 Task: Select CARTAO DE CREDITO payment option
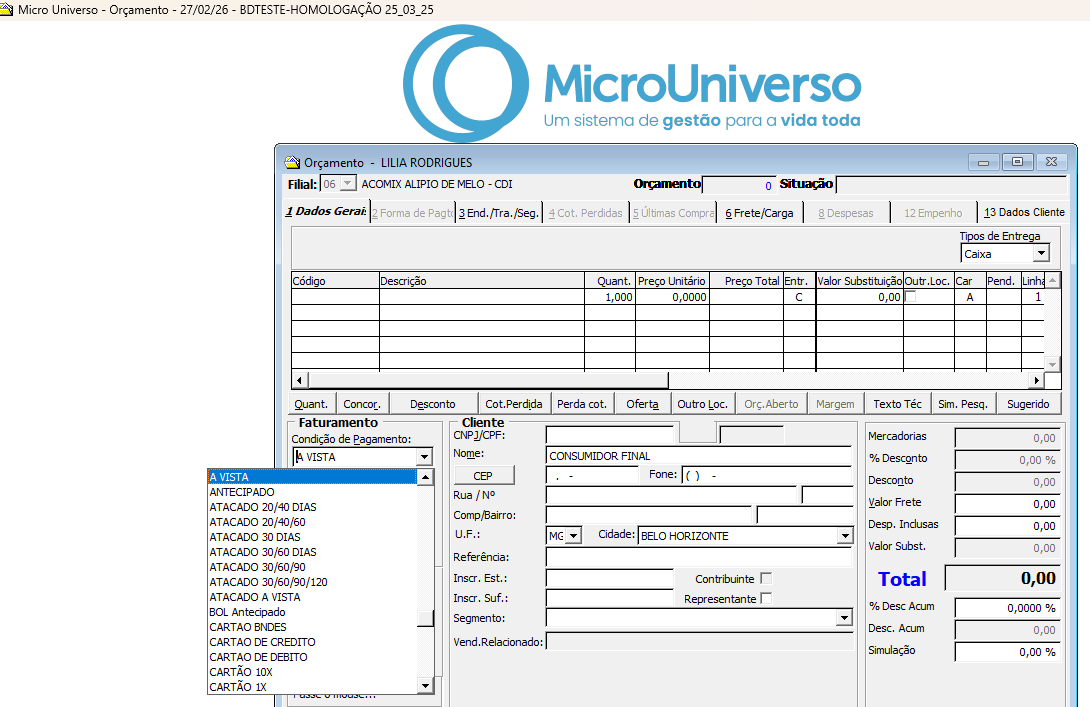(262, 642)
